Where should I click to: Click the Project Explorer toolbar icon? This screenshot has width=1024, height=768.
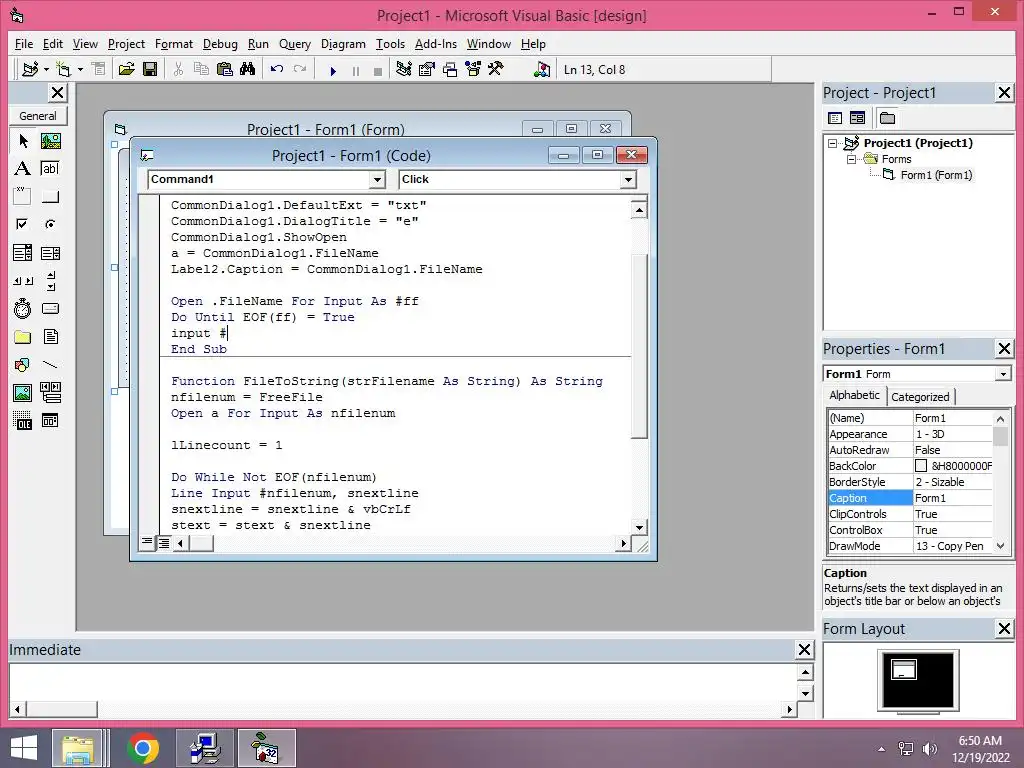tap(404, 69)
